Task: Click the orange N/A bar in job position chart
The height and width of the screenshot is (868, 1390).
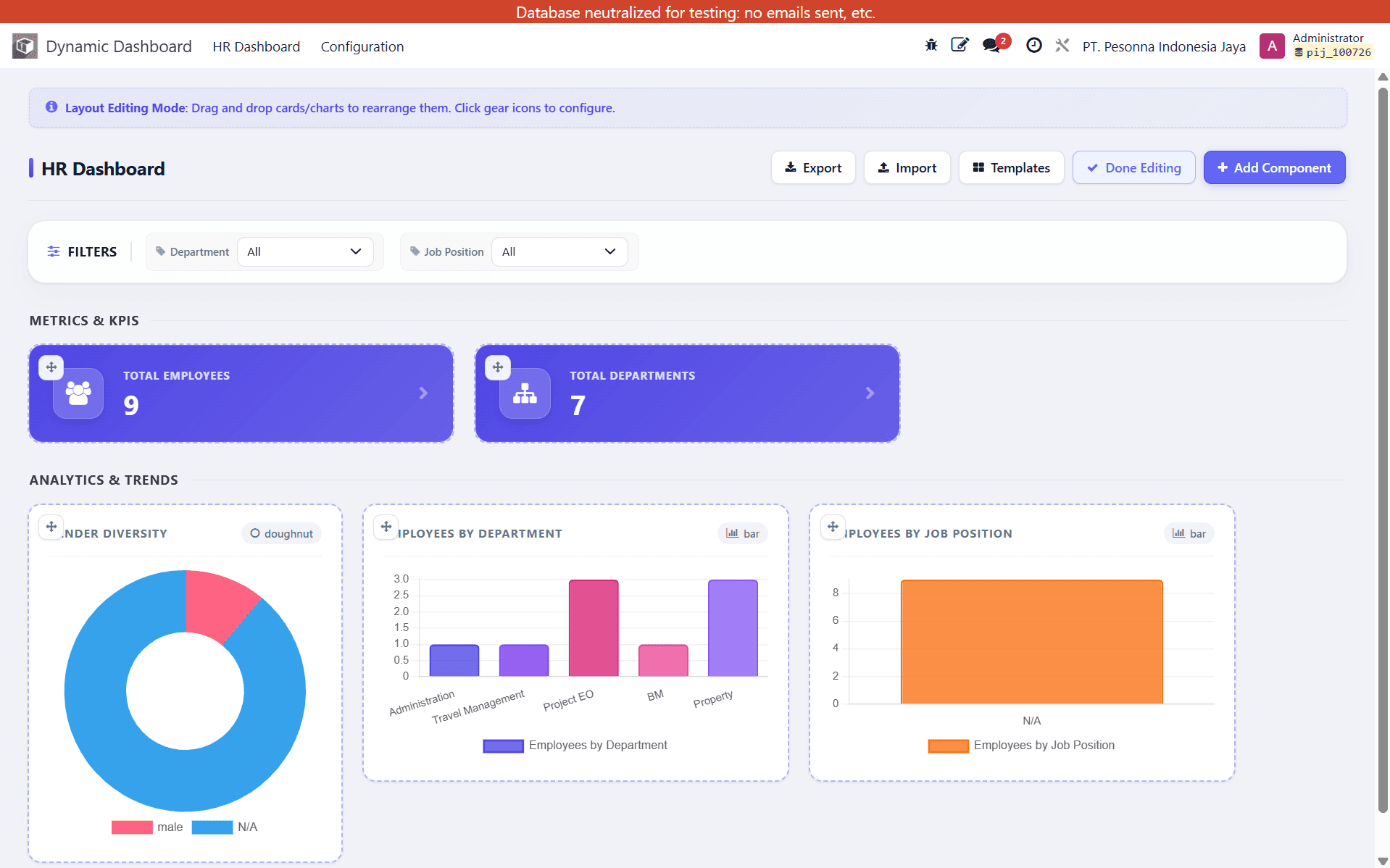Action: [x=1031, y=642]
